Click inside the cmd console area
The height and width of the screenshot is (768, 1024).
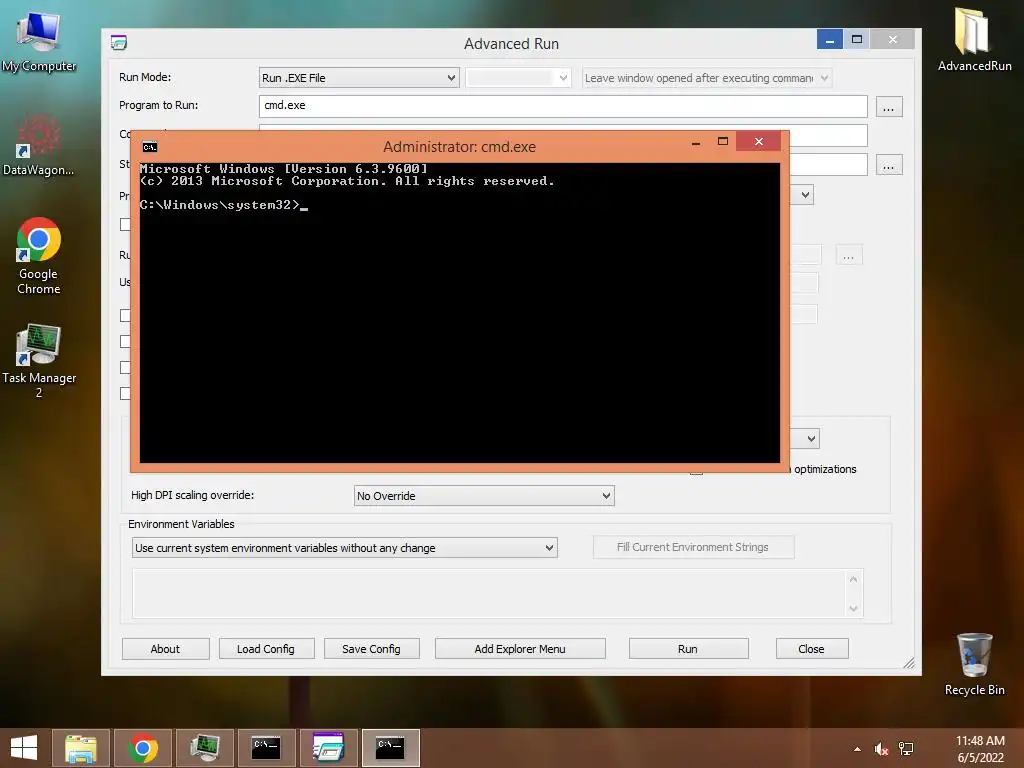[459, 312]
